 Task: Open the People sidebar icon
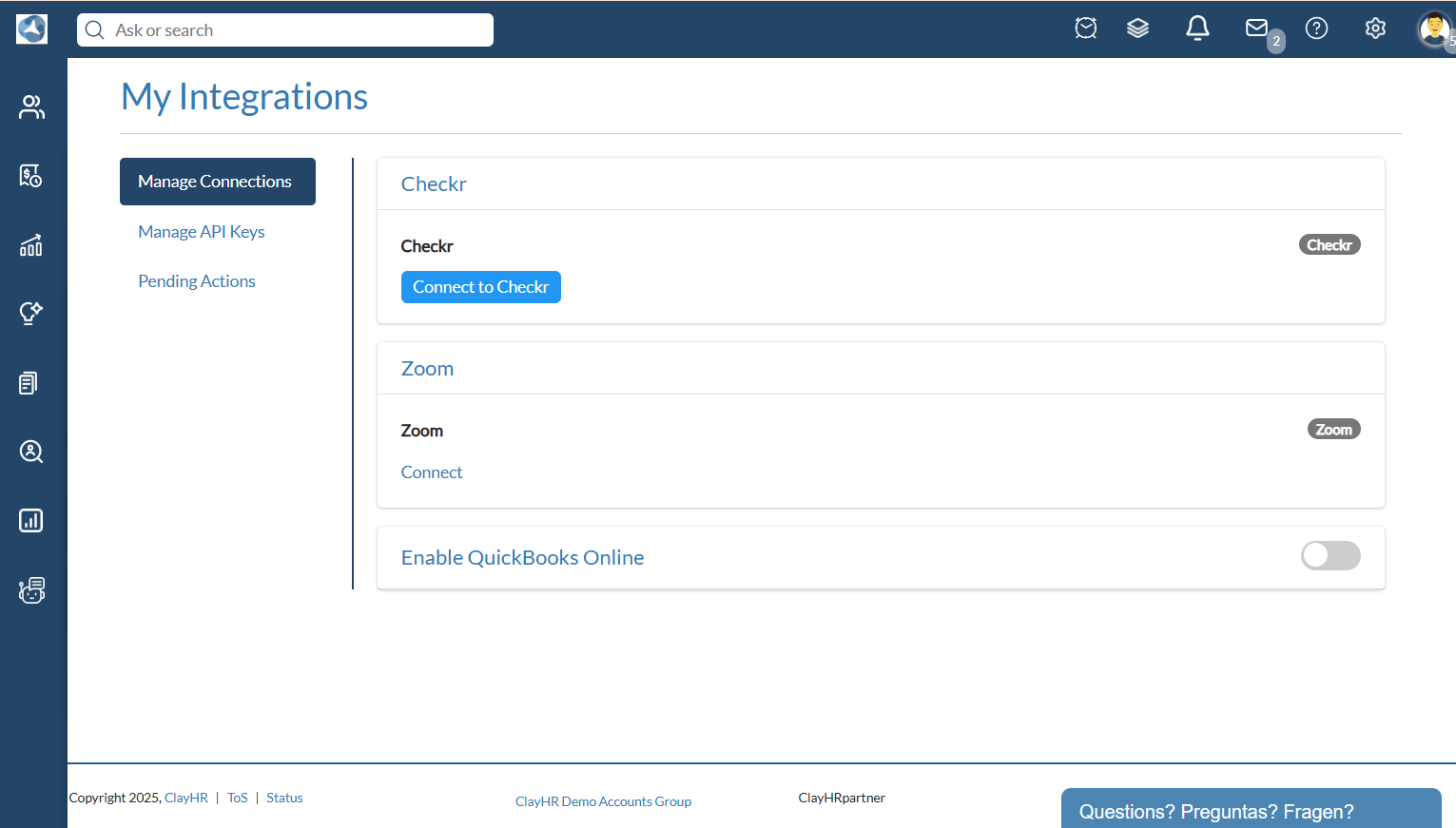pyautogui.click(x=31, y=107)
